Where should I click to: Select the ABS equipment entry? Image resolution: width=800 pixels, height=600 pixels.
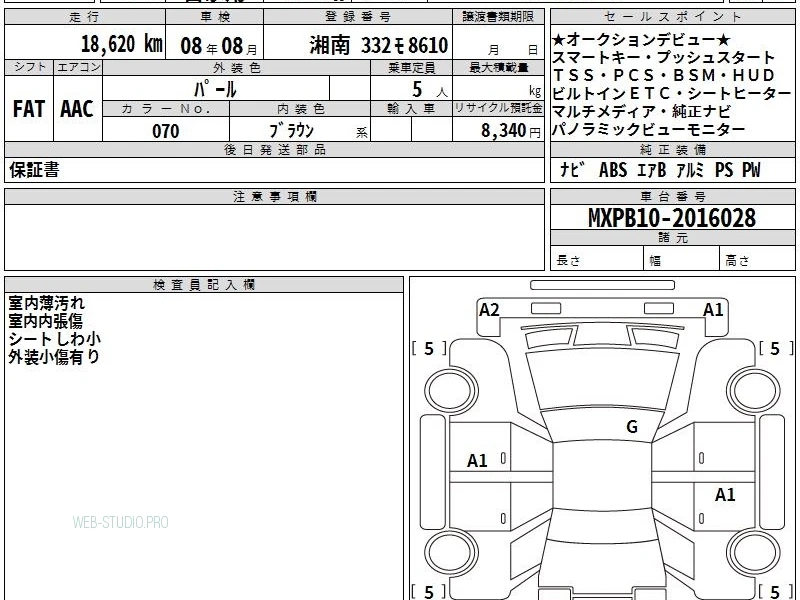click(613, 170)
